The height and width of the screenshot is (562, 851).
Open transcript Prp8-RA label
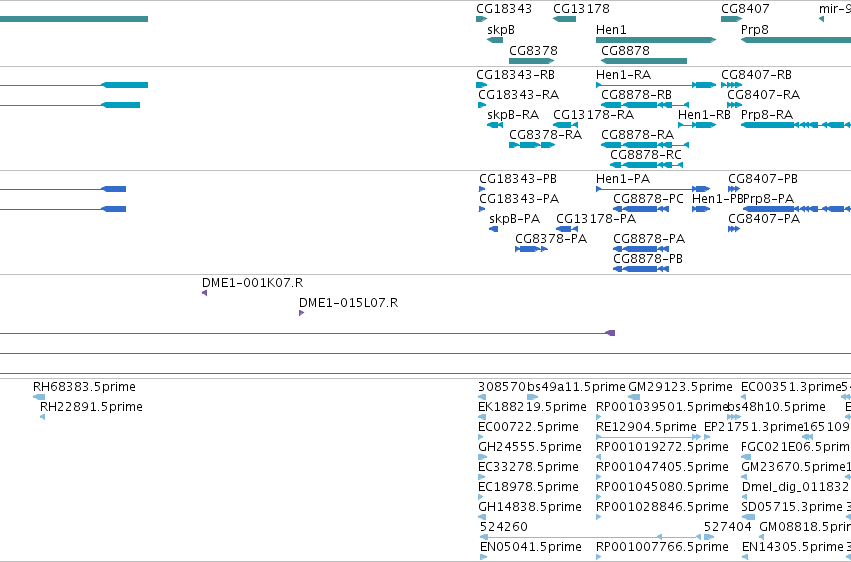coord(767,114)
